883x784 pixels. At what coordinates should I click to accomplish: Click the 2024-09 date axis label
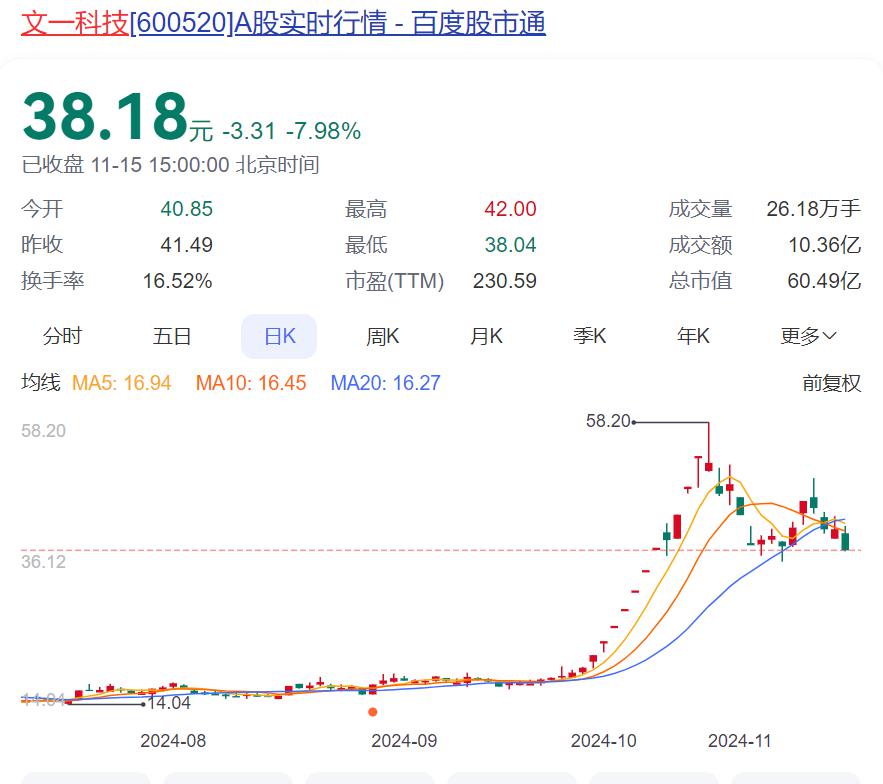pos(404,741)
